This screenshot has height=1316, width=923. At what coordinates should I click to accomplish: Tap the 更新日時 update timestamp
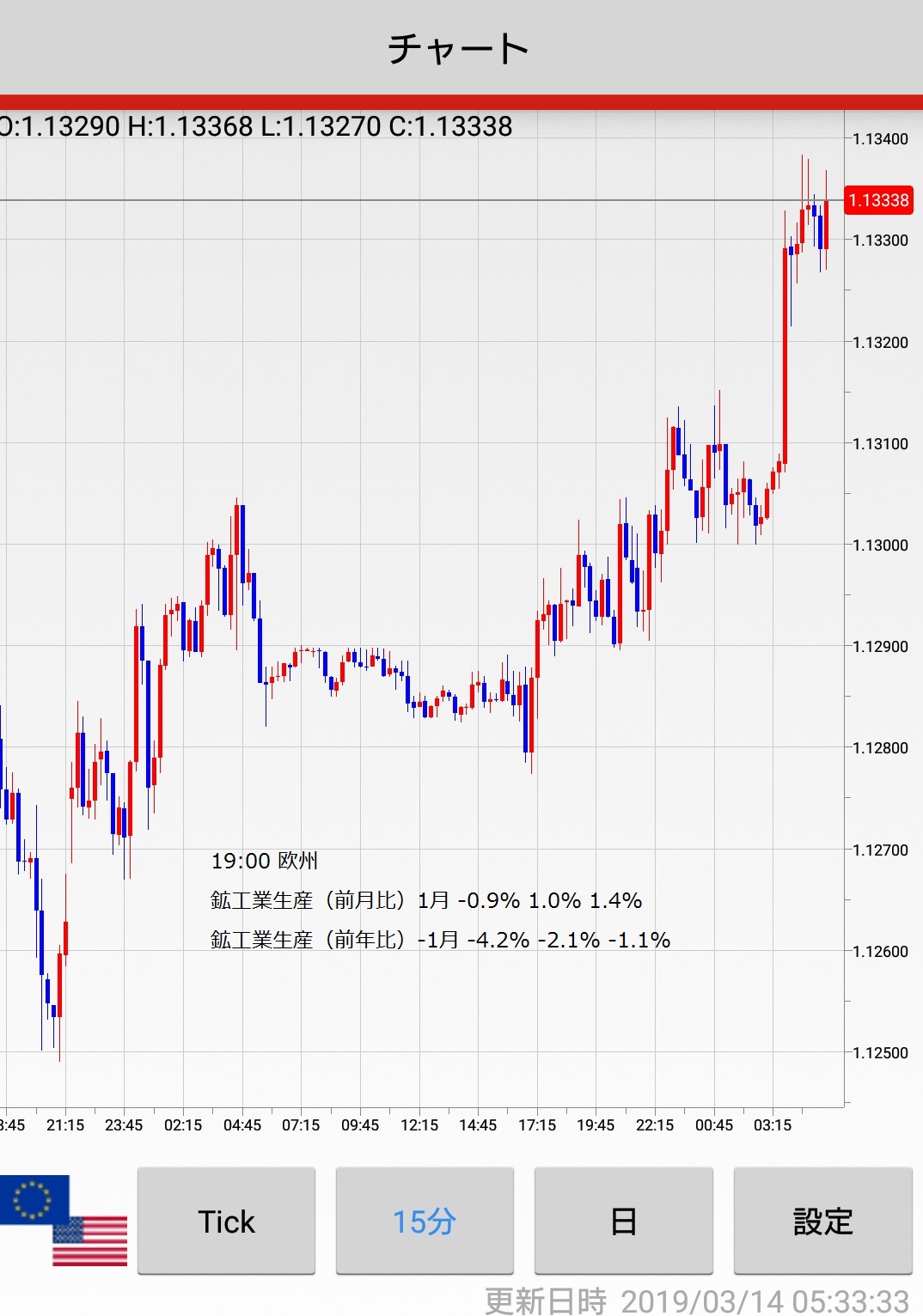pyautogui.click(x=697, y=1301)
